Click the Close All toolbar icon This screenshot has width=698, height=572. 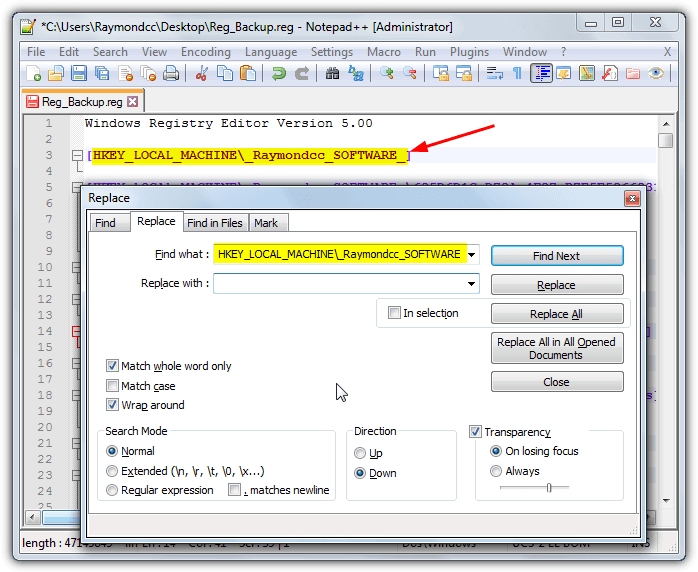click(x=148, y=73)
